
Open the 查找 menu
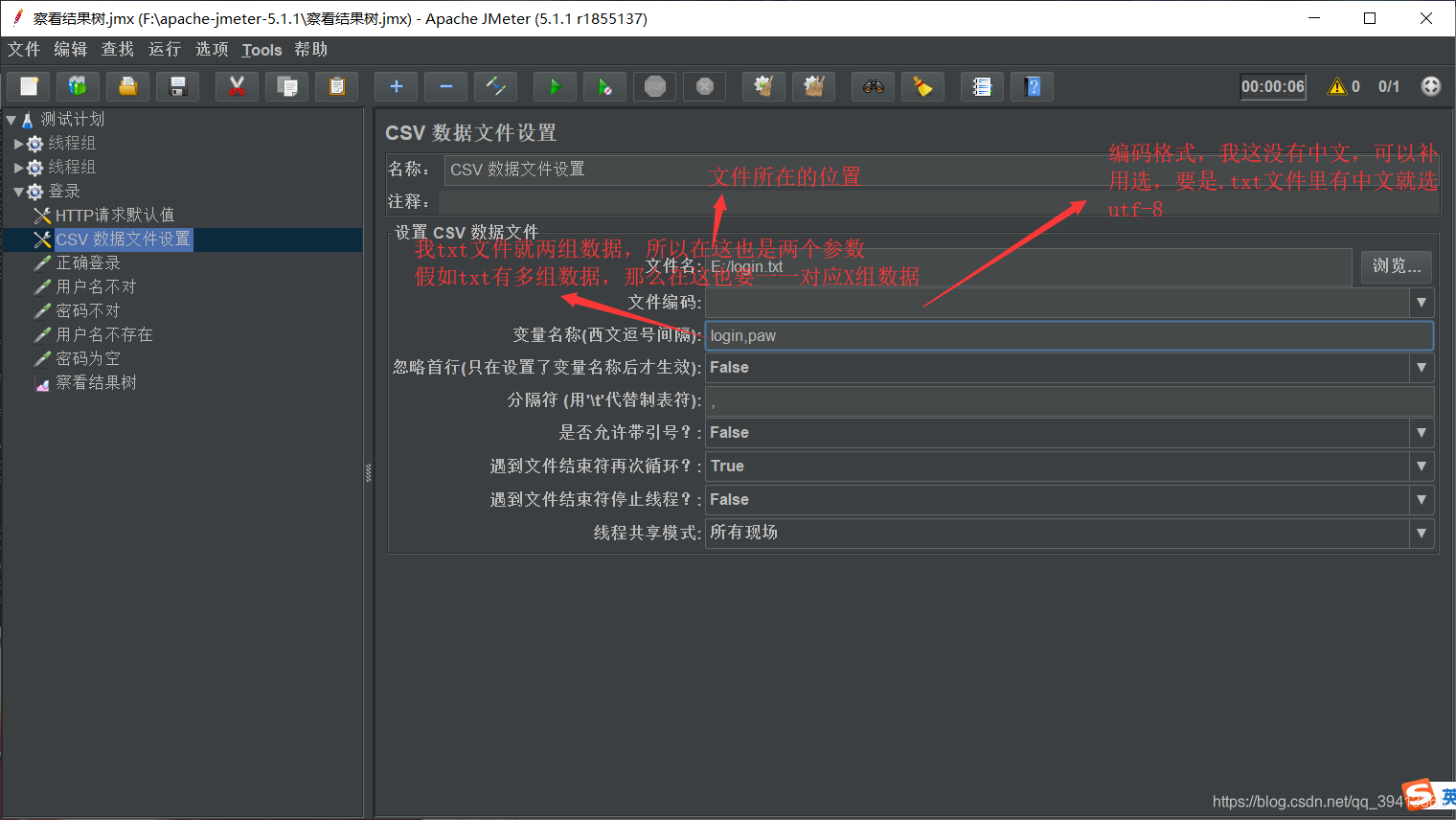118,49
